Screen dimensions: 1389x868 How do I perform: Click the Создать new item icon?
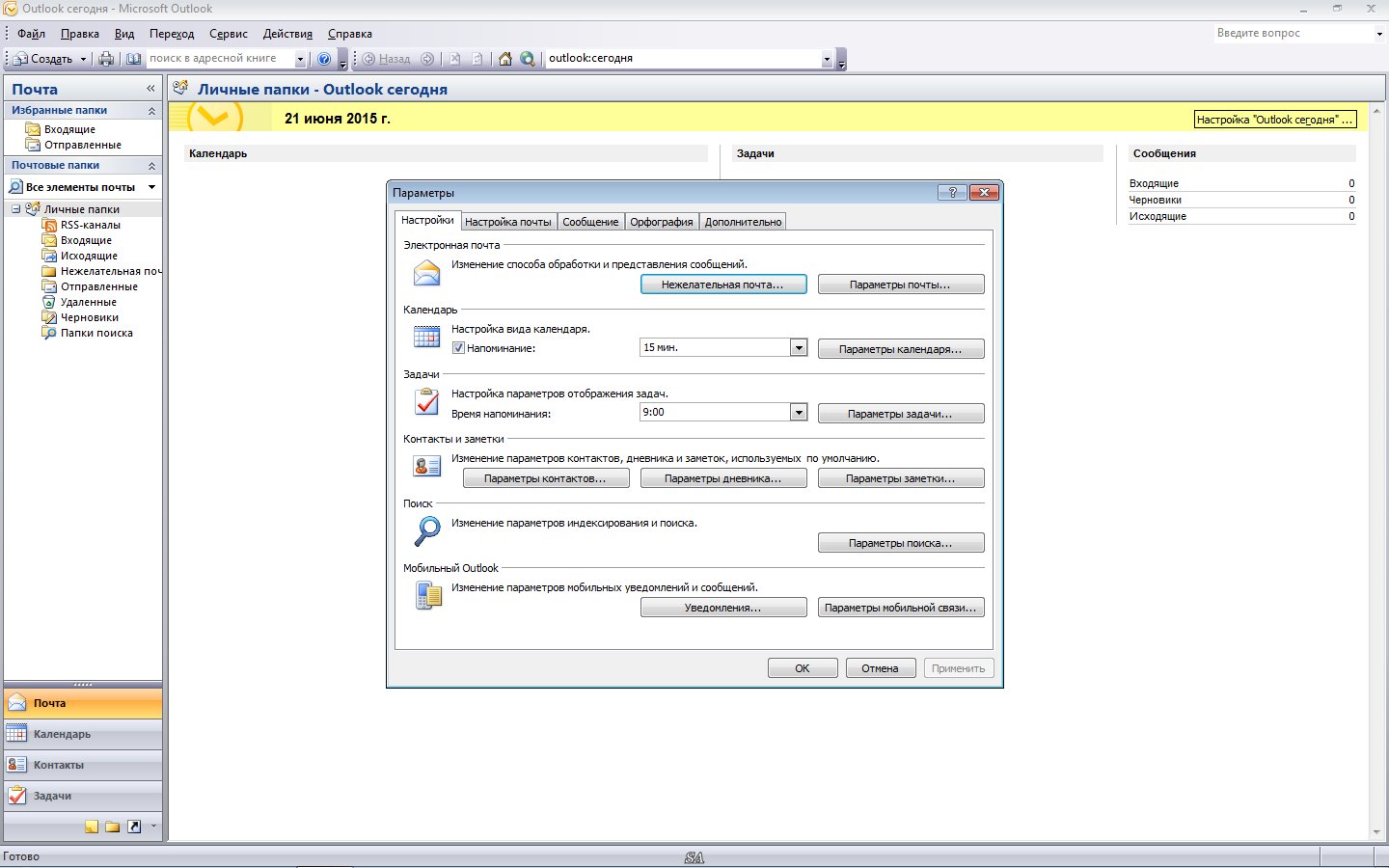(x=20, y=59)
